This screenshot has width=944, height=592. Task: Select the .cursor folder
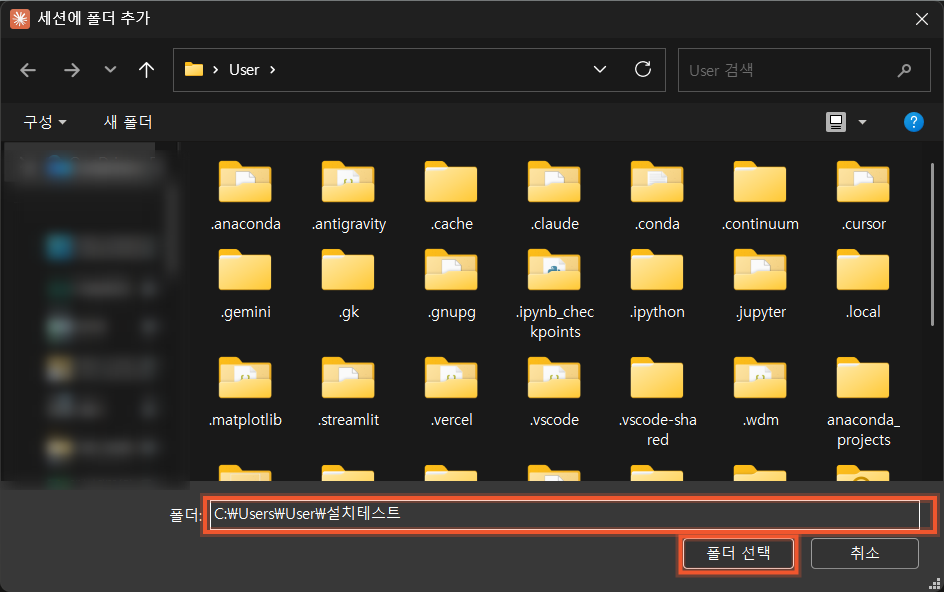863,196
